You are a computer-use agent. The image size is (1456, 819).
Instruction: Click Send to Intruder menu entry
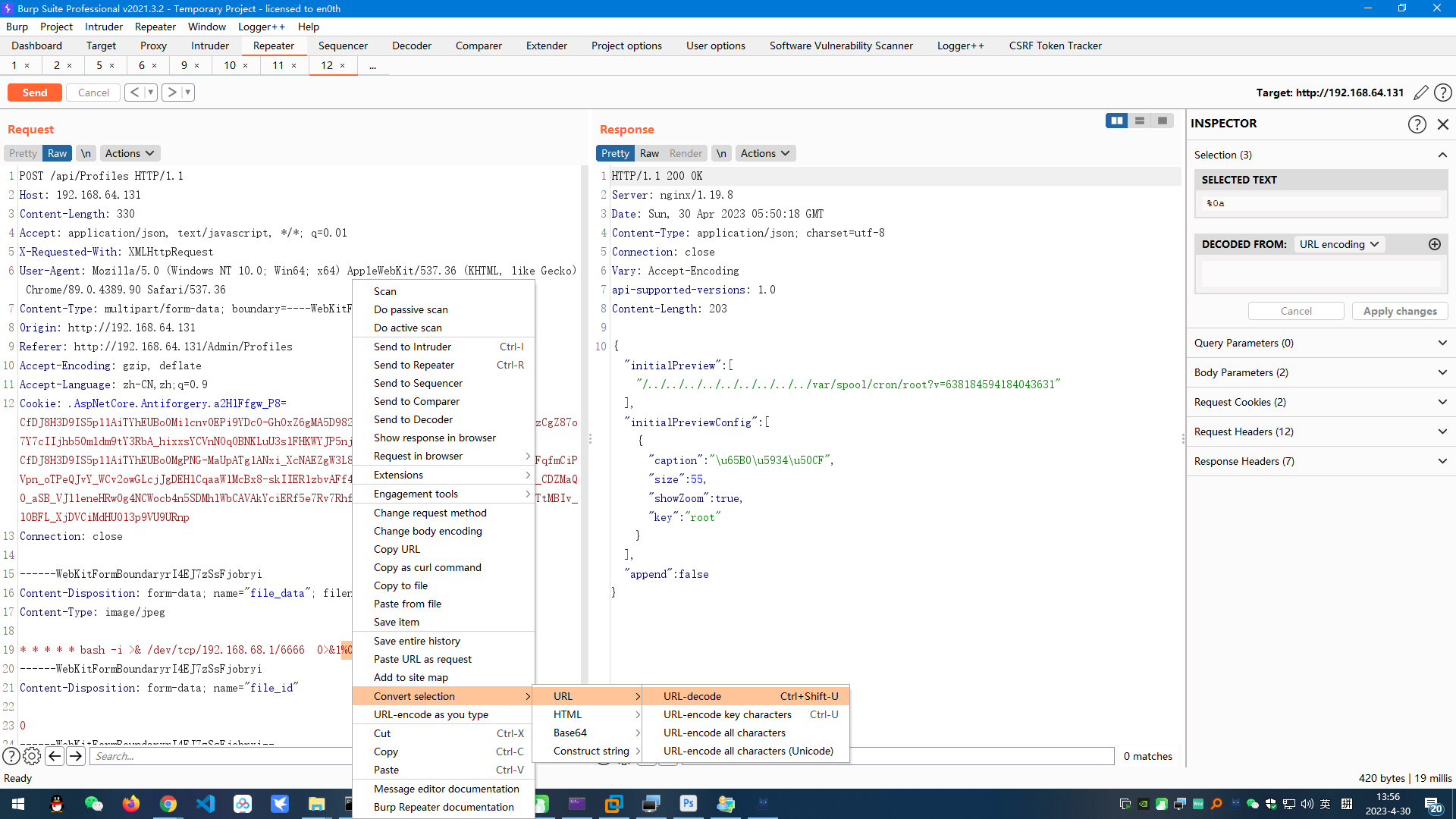[x=444, y=347]
